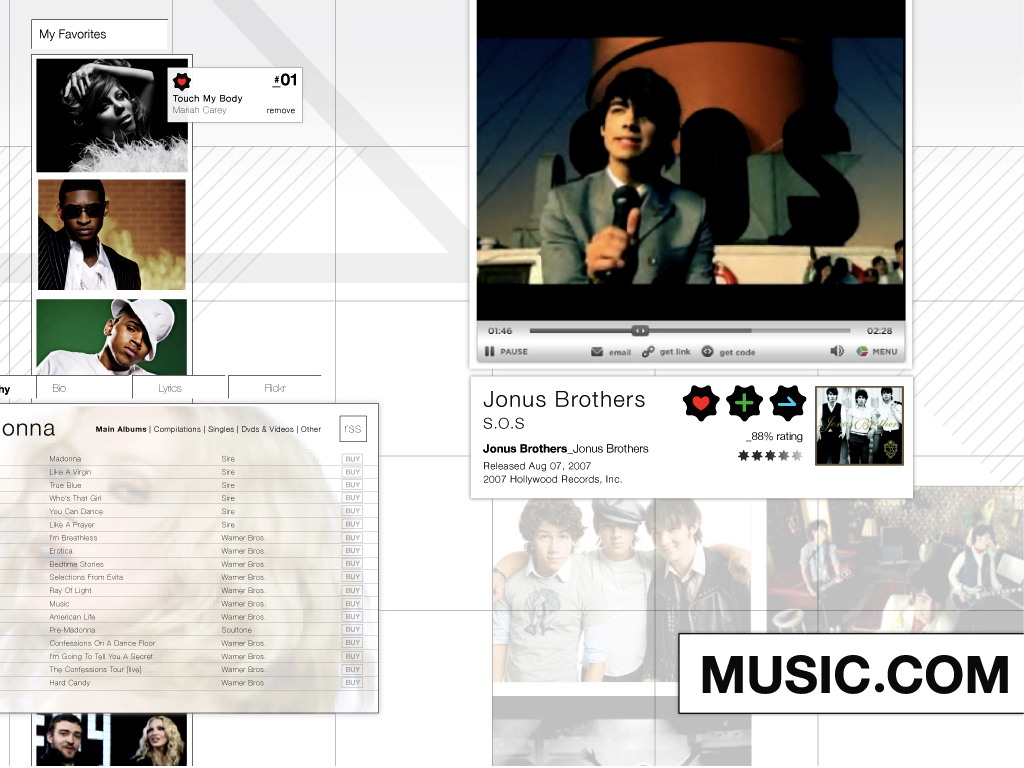Viewport: 1024px width, 768px height.
Task: Buy the Madonna album
Action: [353, 459]
